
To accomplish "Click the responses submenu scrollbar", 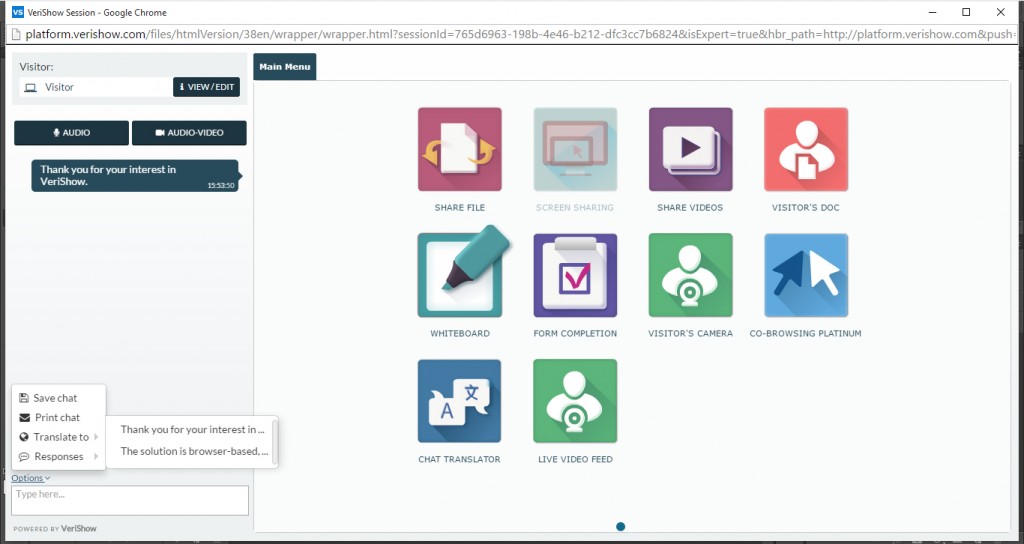I will point(275,442).
